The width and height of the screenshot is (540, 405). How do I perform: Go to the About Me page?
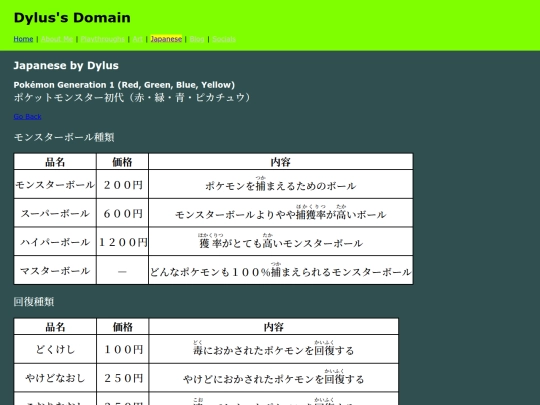point(57,39)
